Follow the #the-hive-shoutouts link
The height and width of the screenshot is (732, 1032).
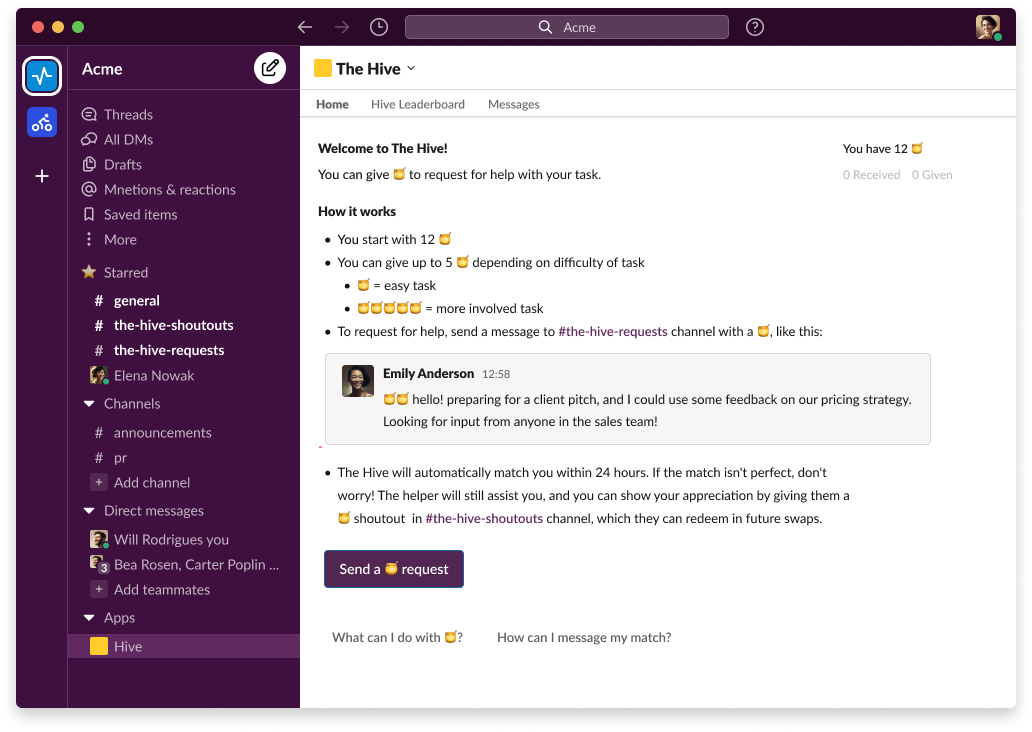coord(484,518)
